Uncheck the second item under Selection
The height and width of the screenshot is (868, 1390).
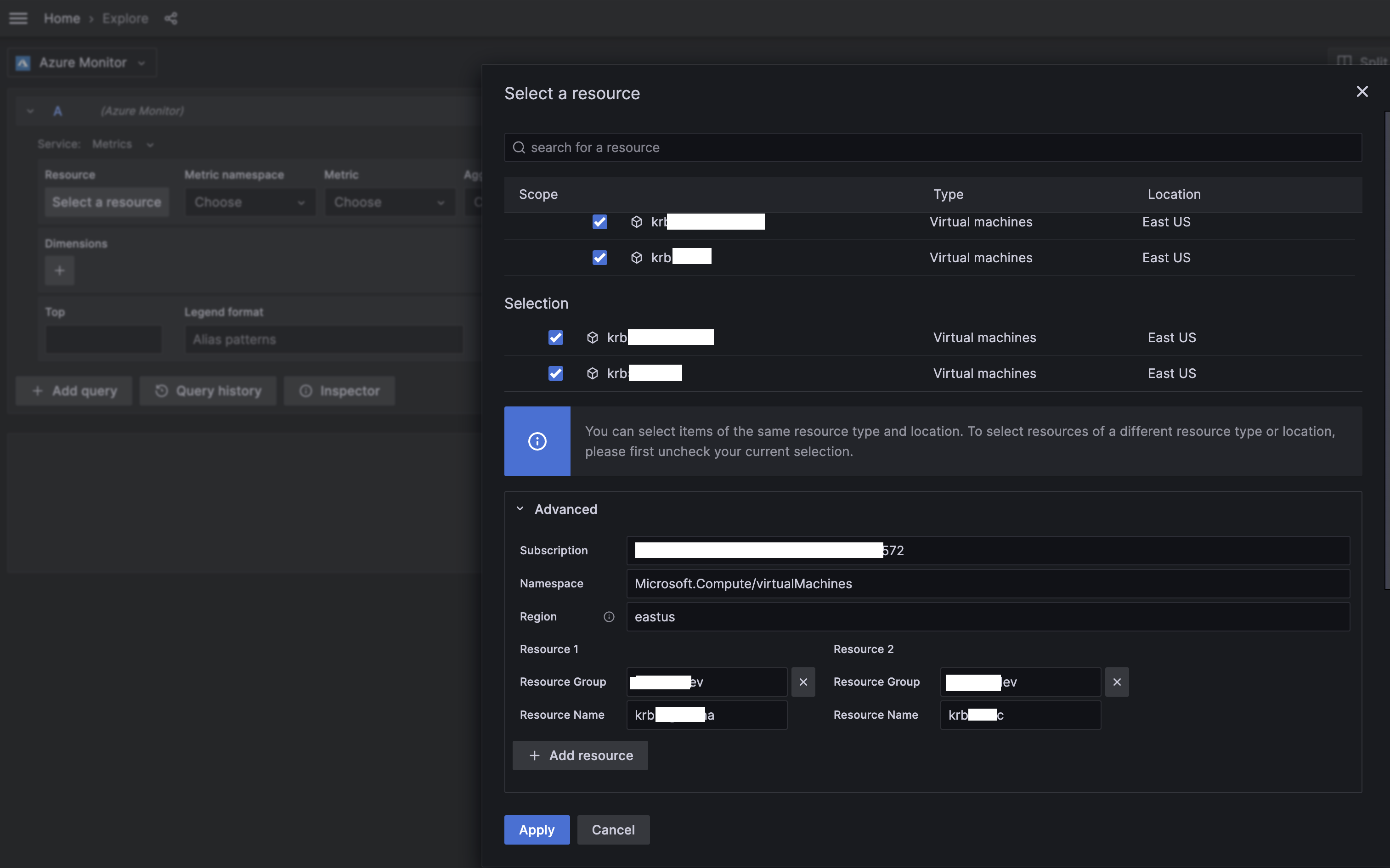click(x=555, y=374)
